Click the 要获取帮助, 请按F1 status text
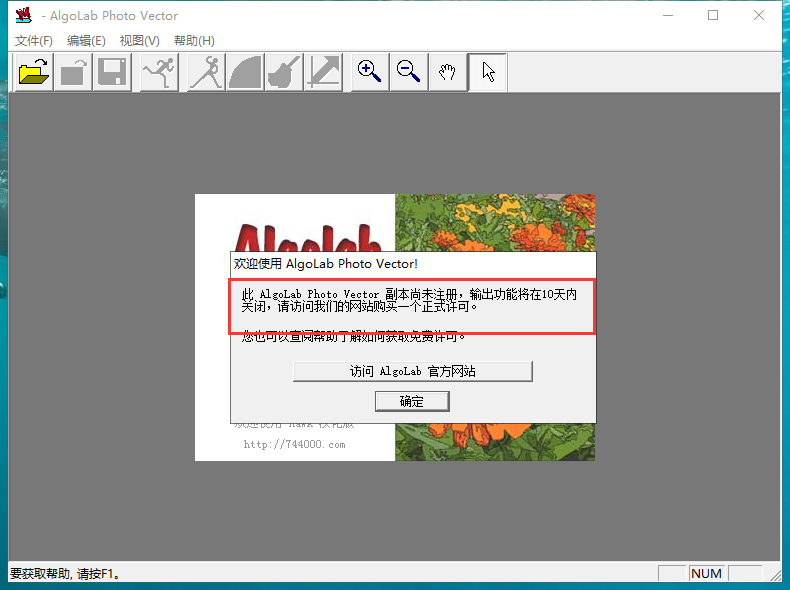The image size is (790, 590). (x=64, y=573)
